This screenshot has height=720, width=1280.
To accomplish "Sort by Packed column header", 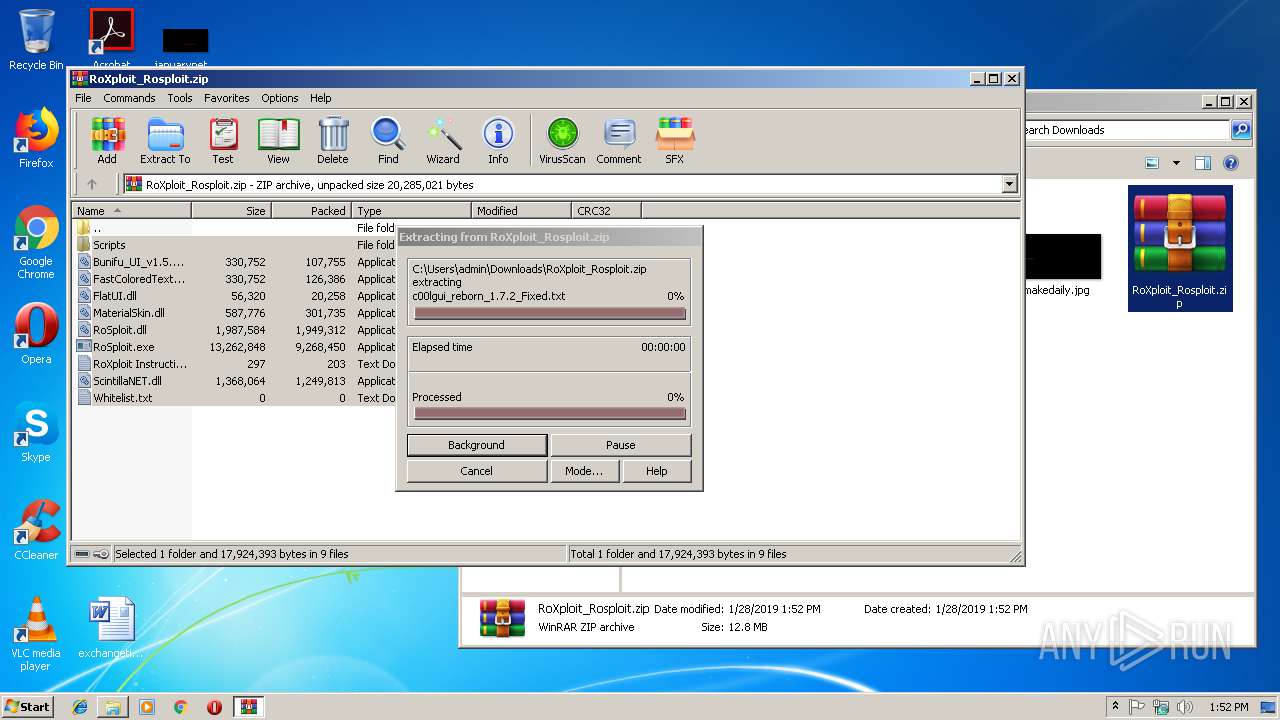I will pos(311,211).
